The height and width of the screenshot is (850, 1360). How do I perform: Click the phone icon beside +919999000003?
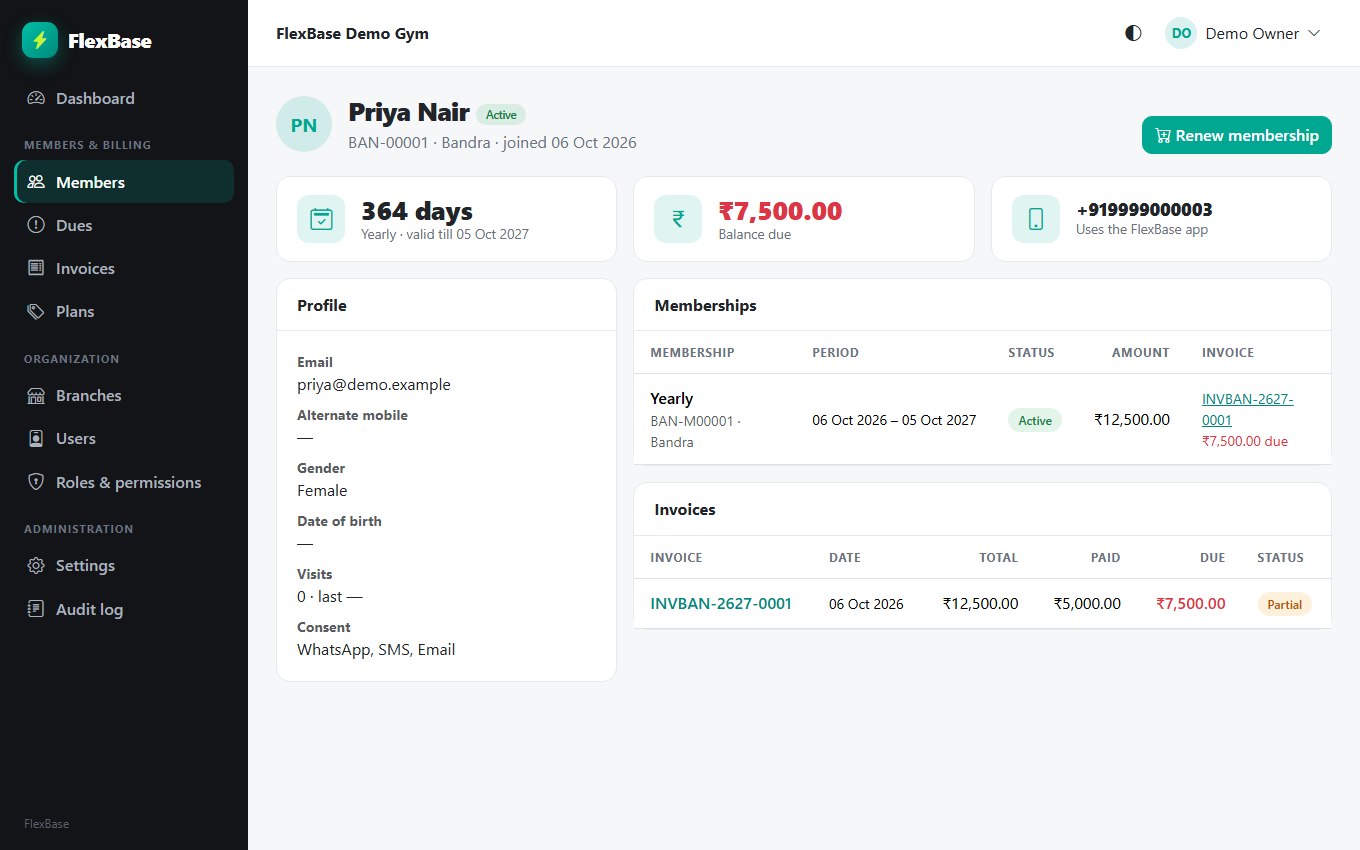[1036, 219]
